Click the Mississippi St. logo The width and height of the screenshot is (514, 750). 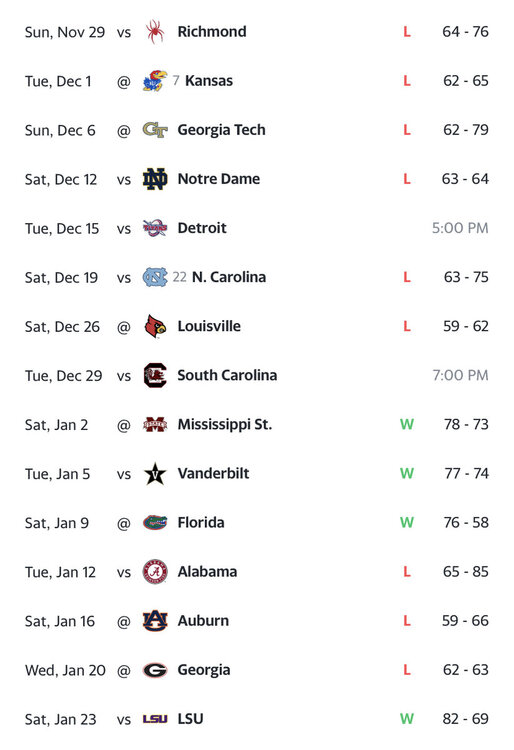click(x=155, y=425)
